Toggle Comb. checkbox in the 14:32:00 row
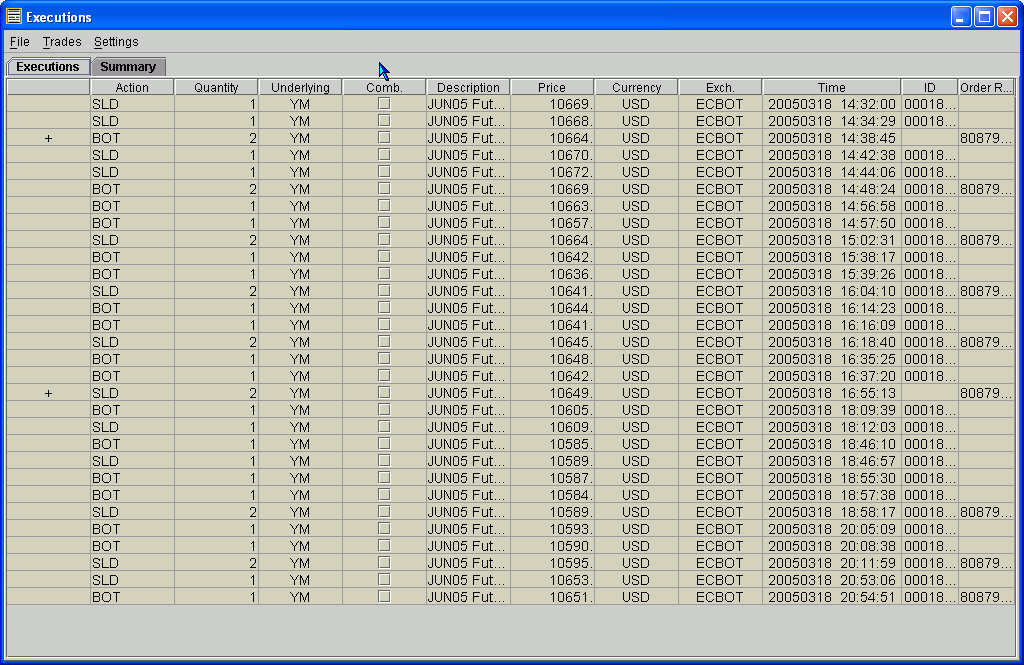The image size is (1024, 665). point(384,103)
